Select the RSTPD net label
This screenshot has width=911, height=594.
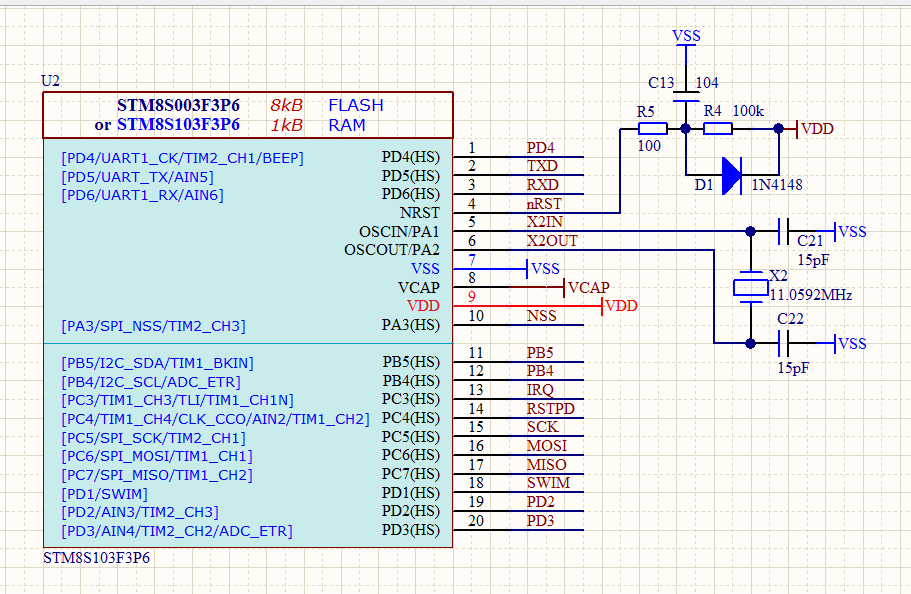pyautogui.click(x=550, y=409)
